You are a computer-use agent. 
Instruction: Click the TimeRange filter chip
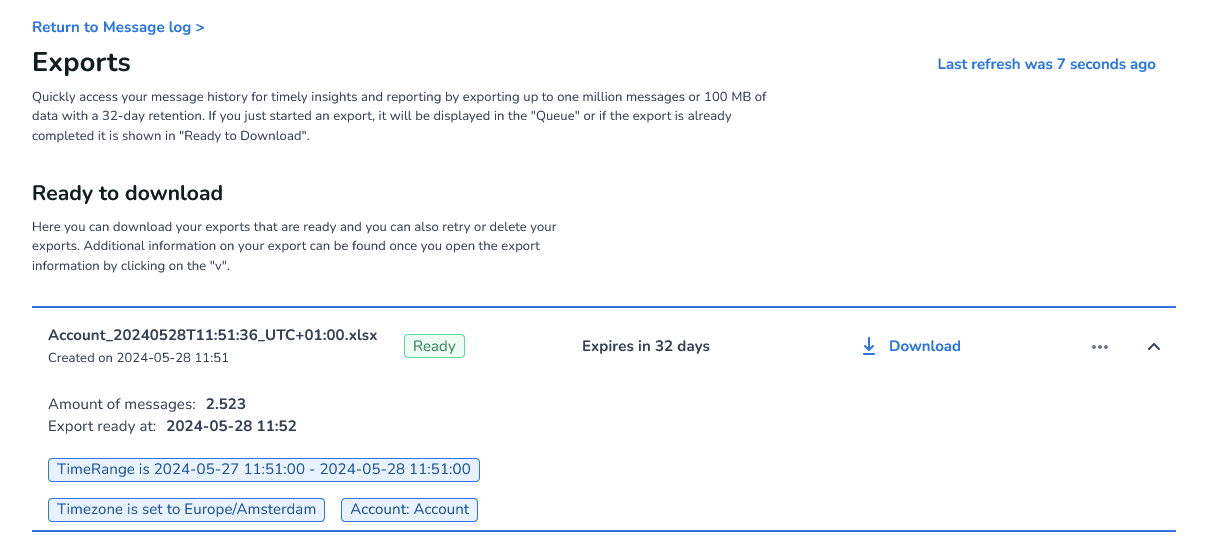click(x=264, y=469)
